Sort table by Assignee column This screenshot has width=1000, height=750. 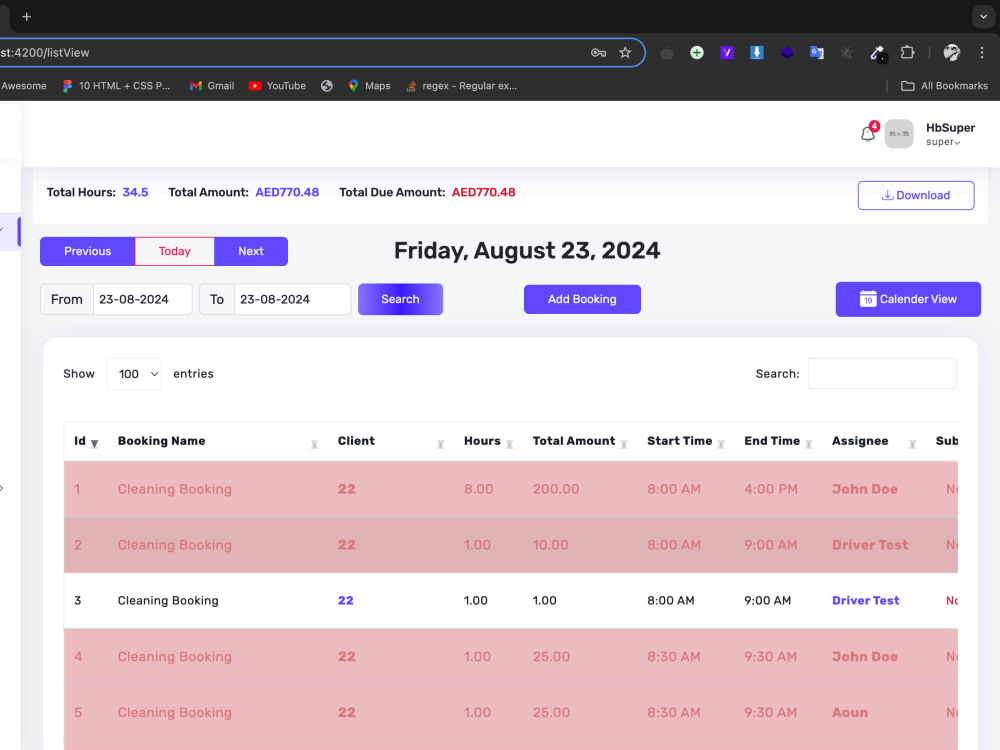click(874, 441)
